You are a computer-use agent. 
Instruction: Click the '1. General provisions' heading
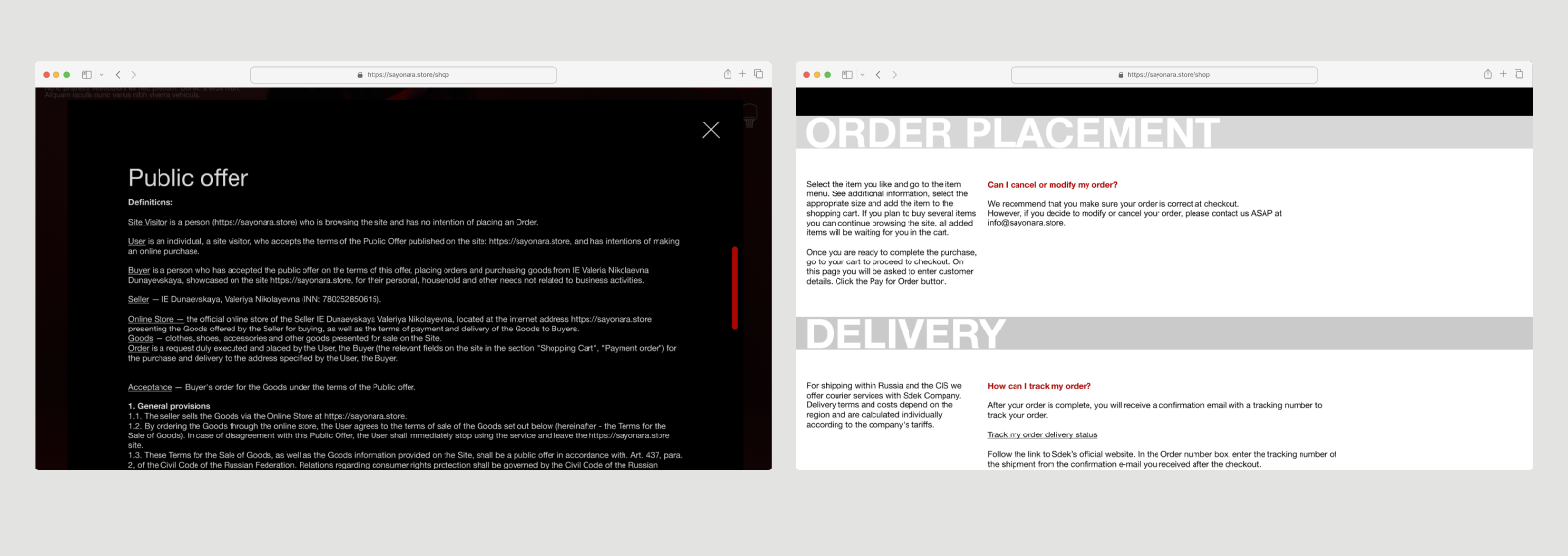coord(169,406)
